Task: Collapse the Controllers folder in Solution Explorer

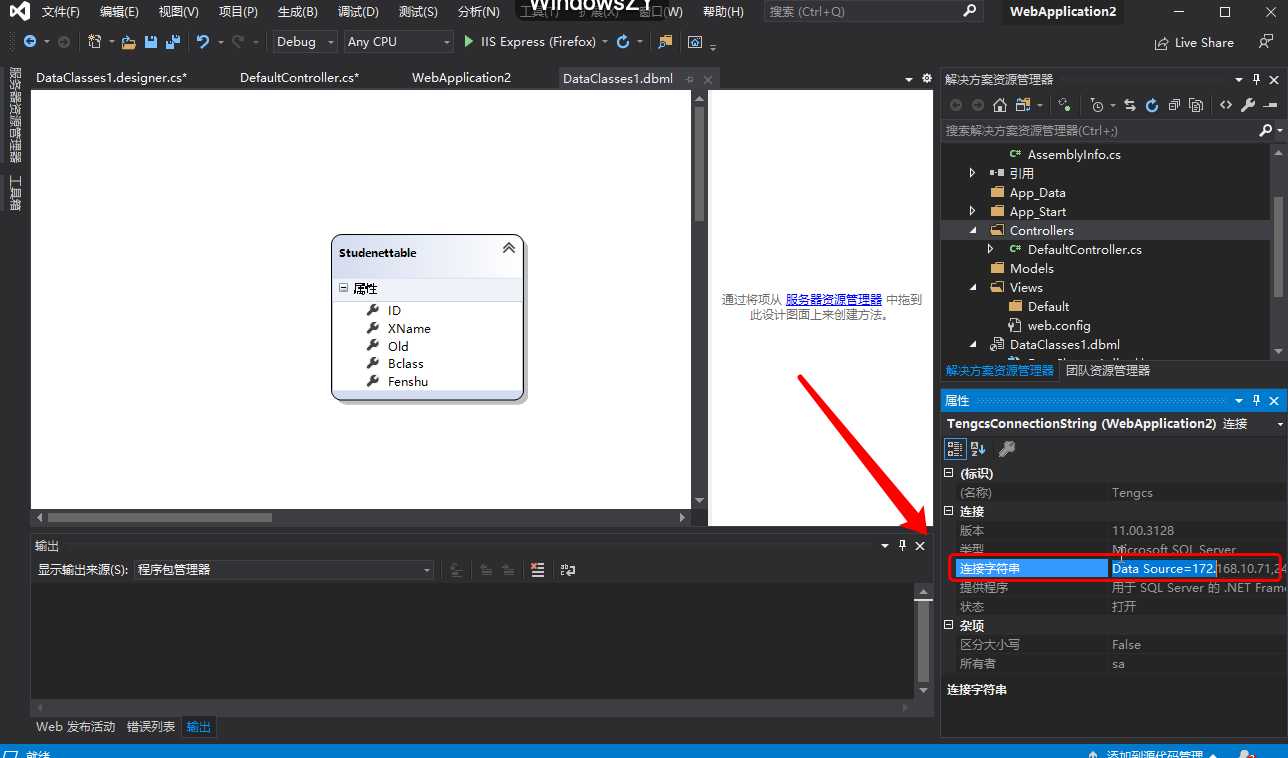Action: click(972, 231)
